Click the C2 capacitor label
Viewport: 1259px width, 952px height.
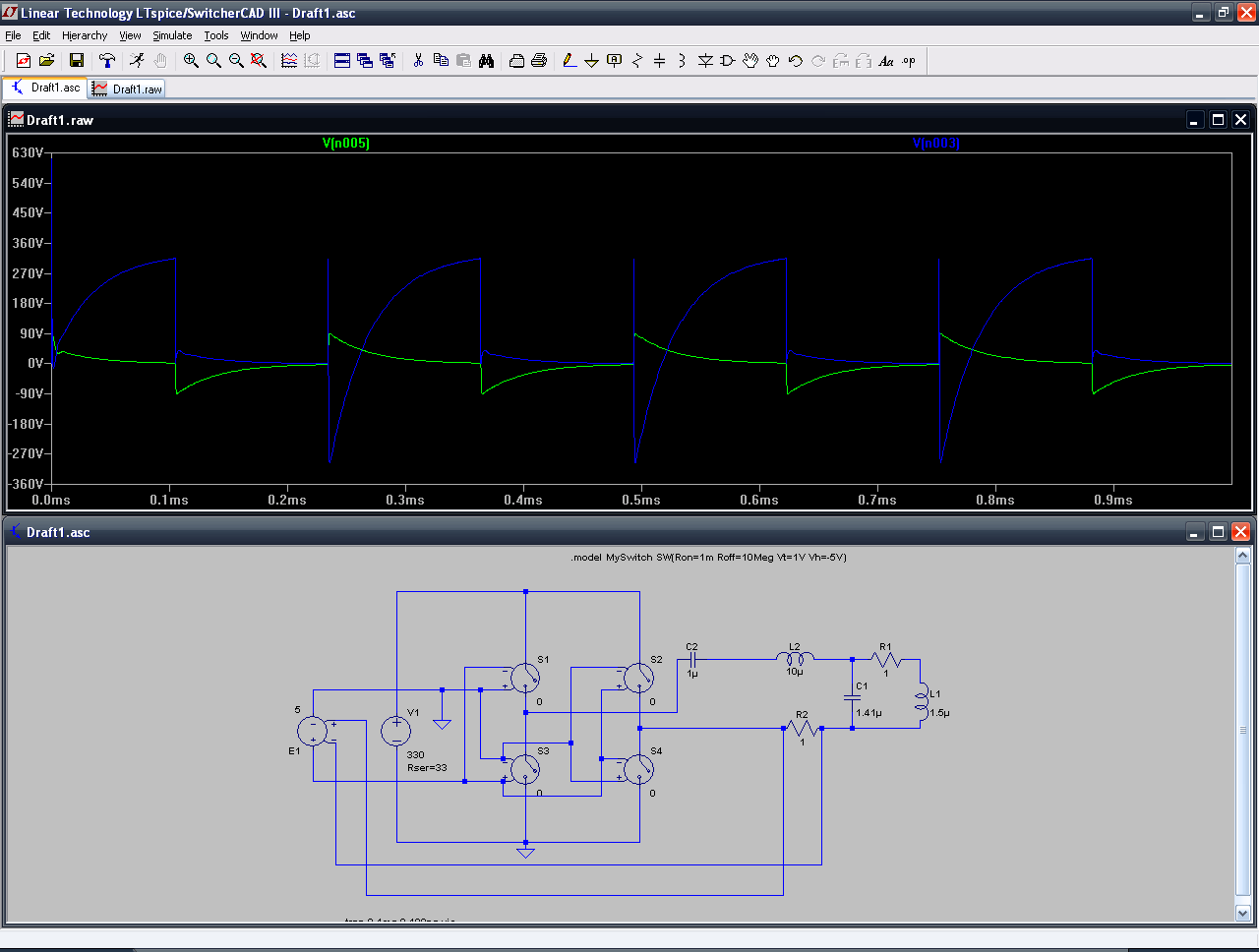[x=691, y=647]
